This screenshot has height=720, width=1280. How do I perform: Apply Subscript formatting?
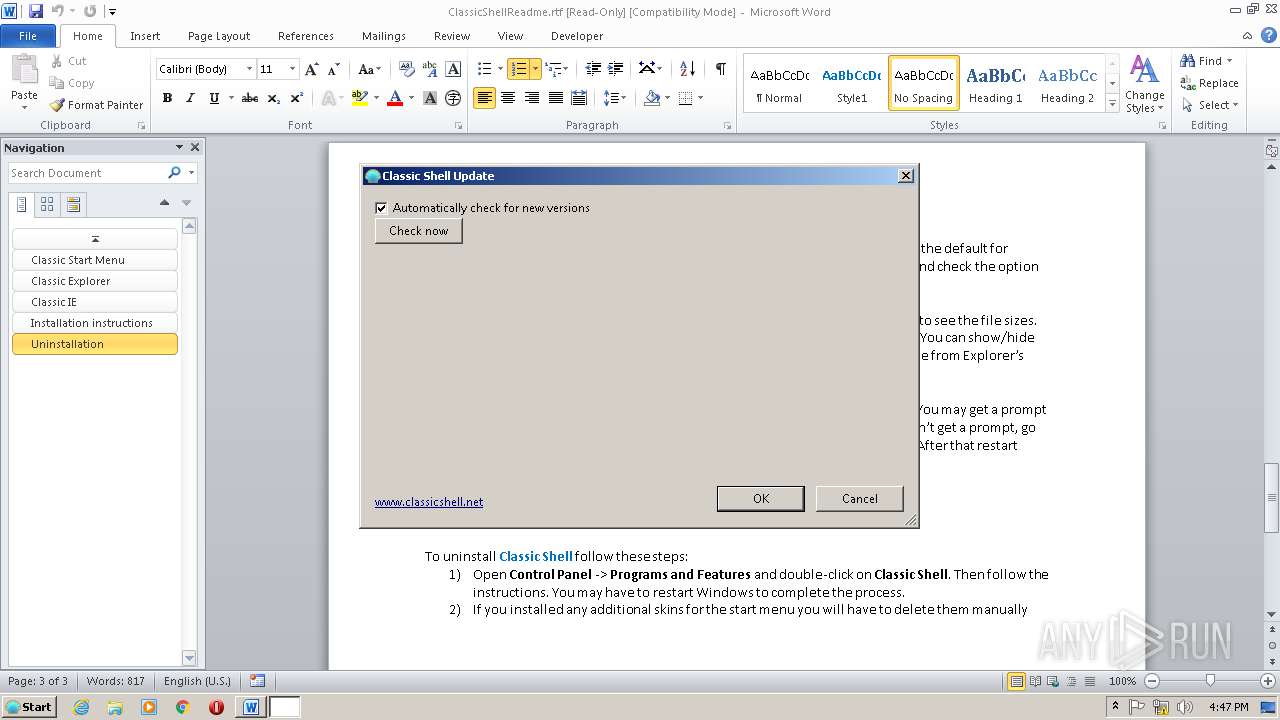click(274, 98)
